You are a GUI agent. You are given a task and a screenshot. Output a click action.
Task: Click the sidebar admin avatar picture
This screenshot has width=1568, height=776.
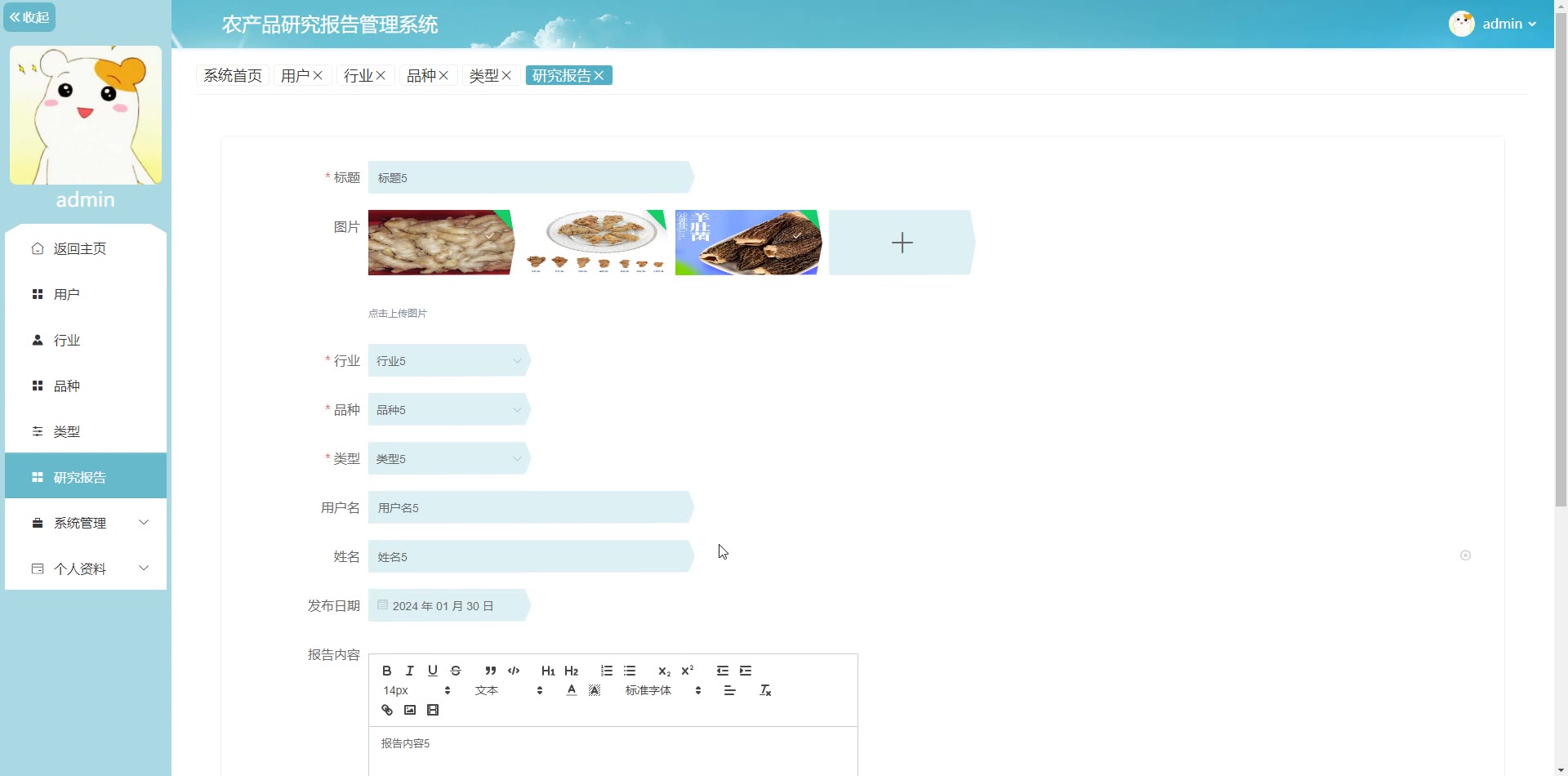coord(86,115)
